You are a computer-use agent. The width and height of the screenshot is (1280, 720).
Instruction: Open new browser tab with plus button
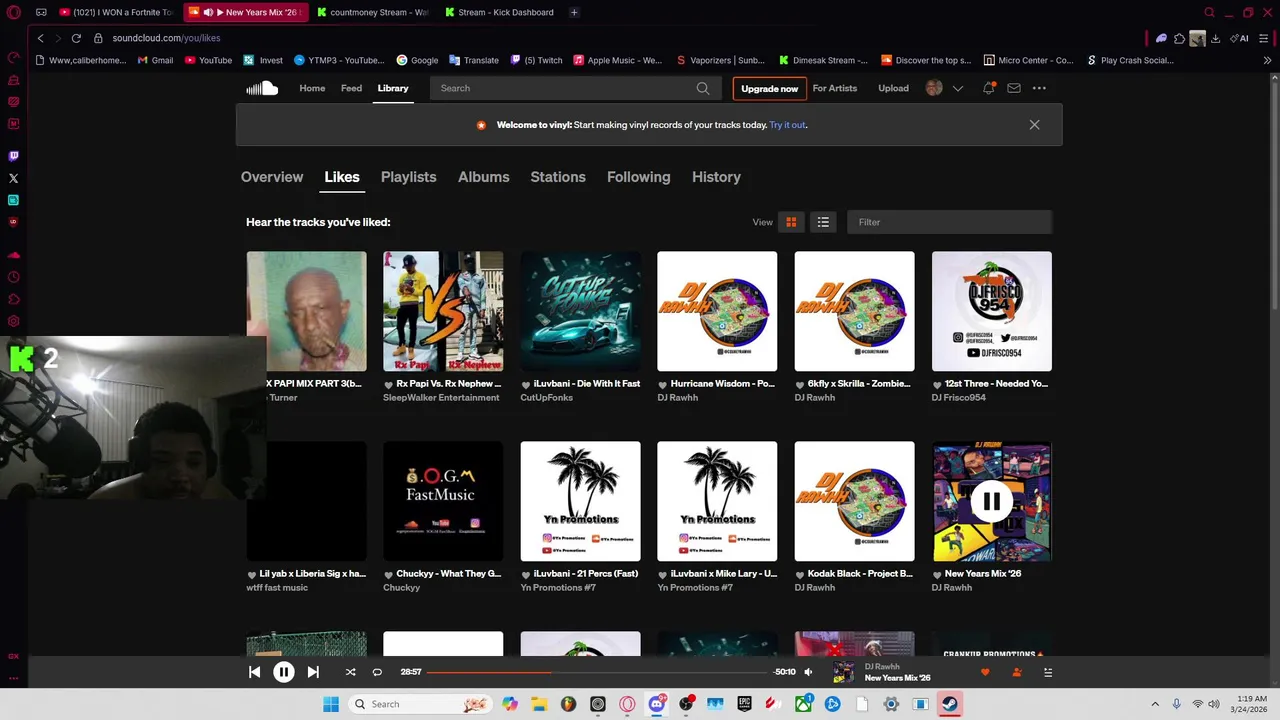click(574, 12)
